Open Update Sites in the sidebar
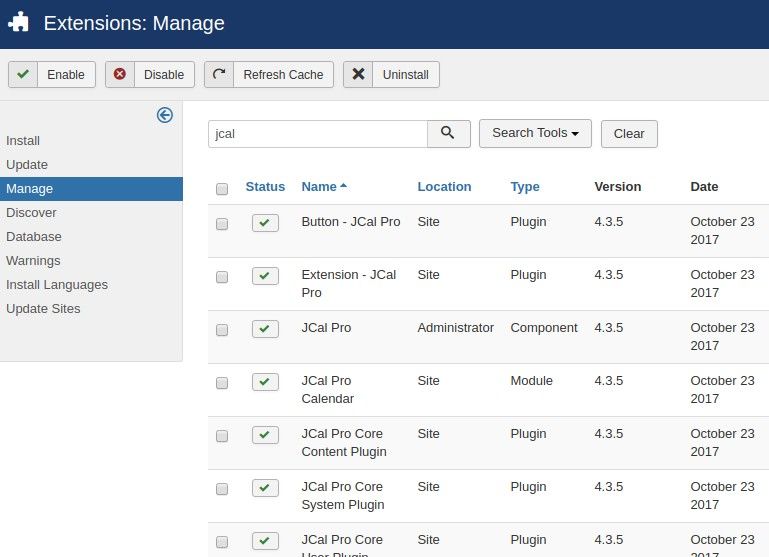769x557 pixels. tap(43, 309)
